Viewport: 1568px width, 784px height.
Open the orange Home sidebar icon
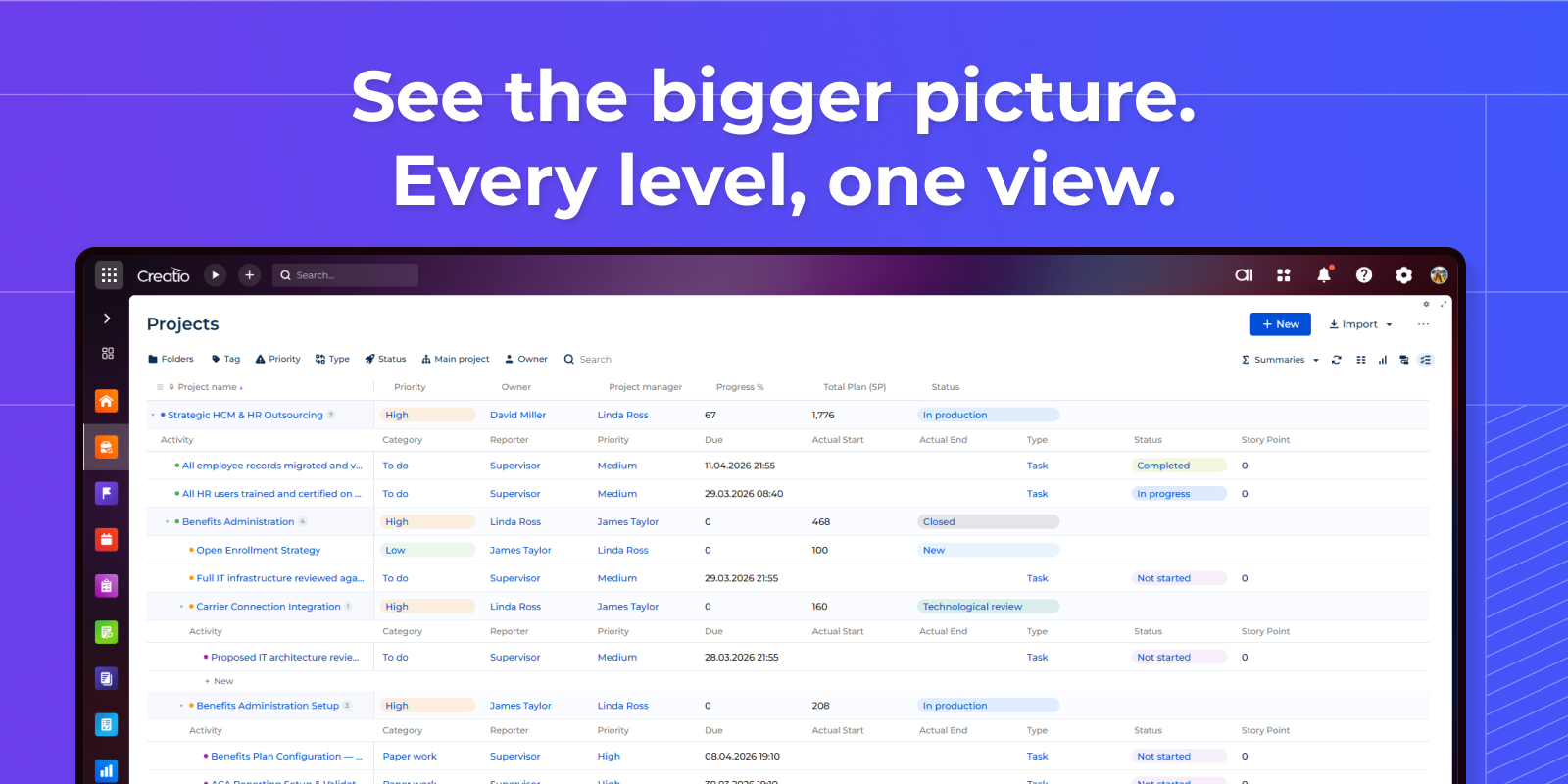106,401
